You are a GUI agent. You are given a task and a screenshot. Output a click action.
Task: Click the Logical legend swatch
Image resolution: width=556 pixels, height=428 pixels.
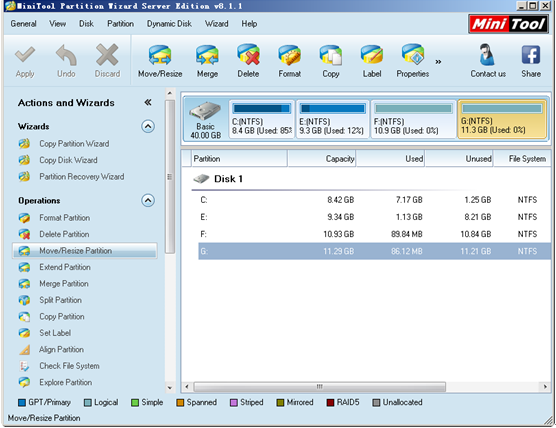88,402
